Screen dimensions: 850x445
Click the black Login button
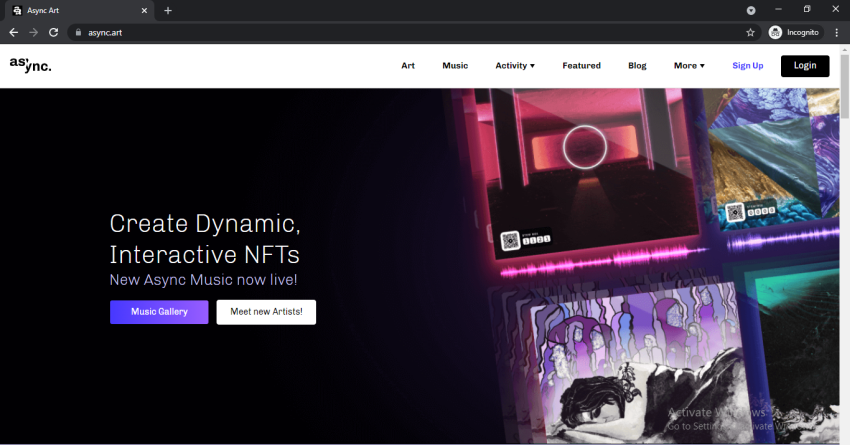(x=805, y=66)
